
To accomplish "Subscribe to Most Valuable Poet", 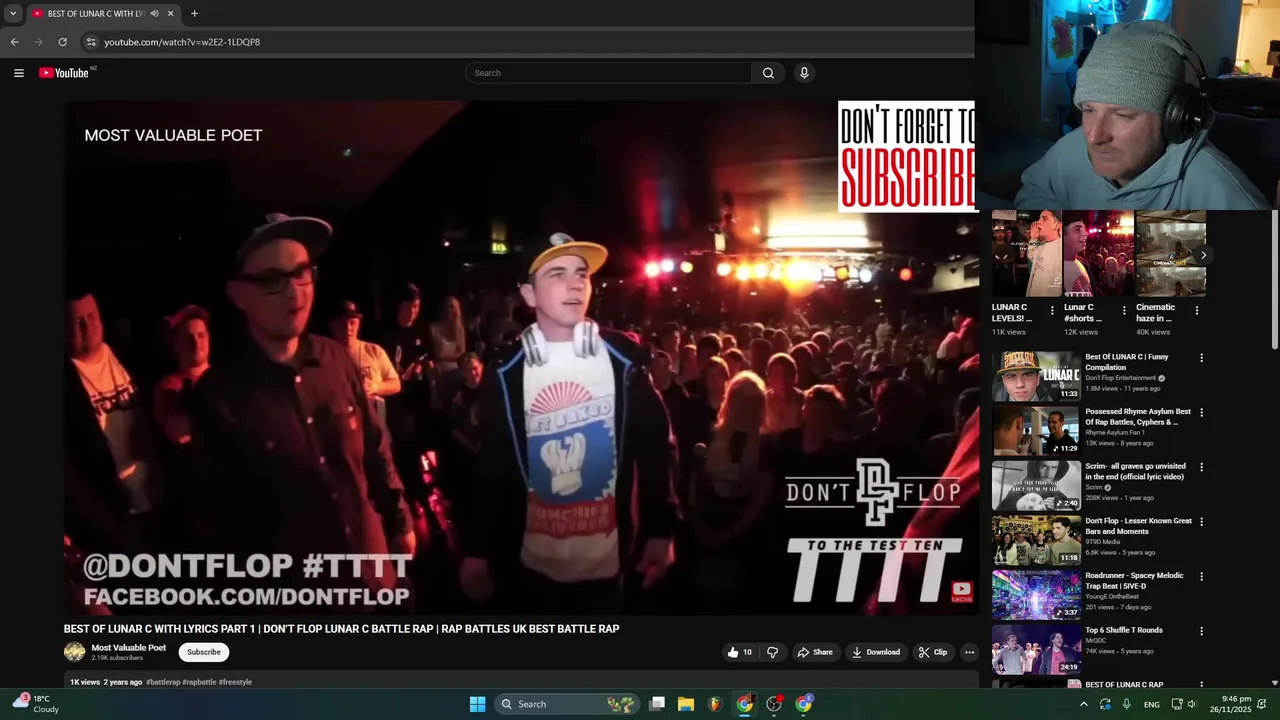I will point(204,652).
